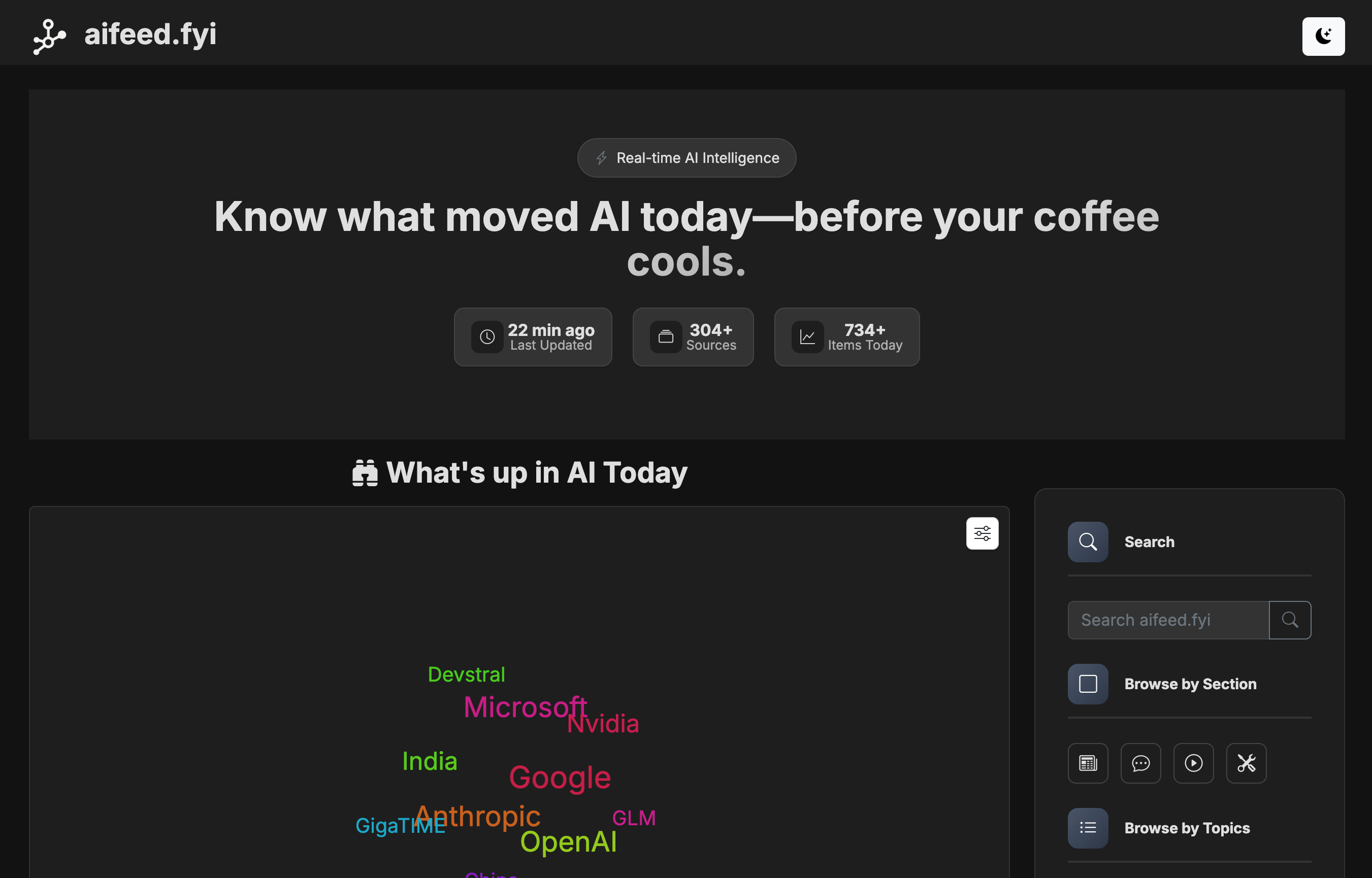Click the Browse by Topics list icon
This screenshot has height=878, width=1372.
[x=1088, y=828]
